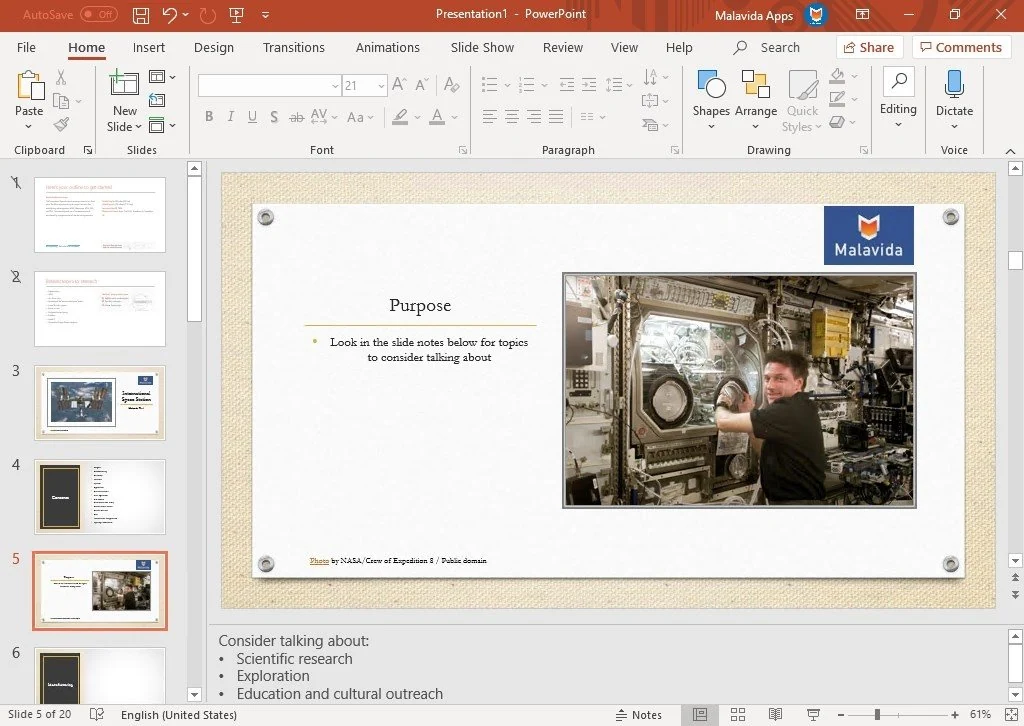Click the Undo arrow icon
Screen dimensions: 1024x726
coord(170,14)
